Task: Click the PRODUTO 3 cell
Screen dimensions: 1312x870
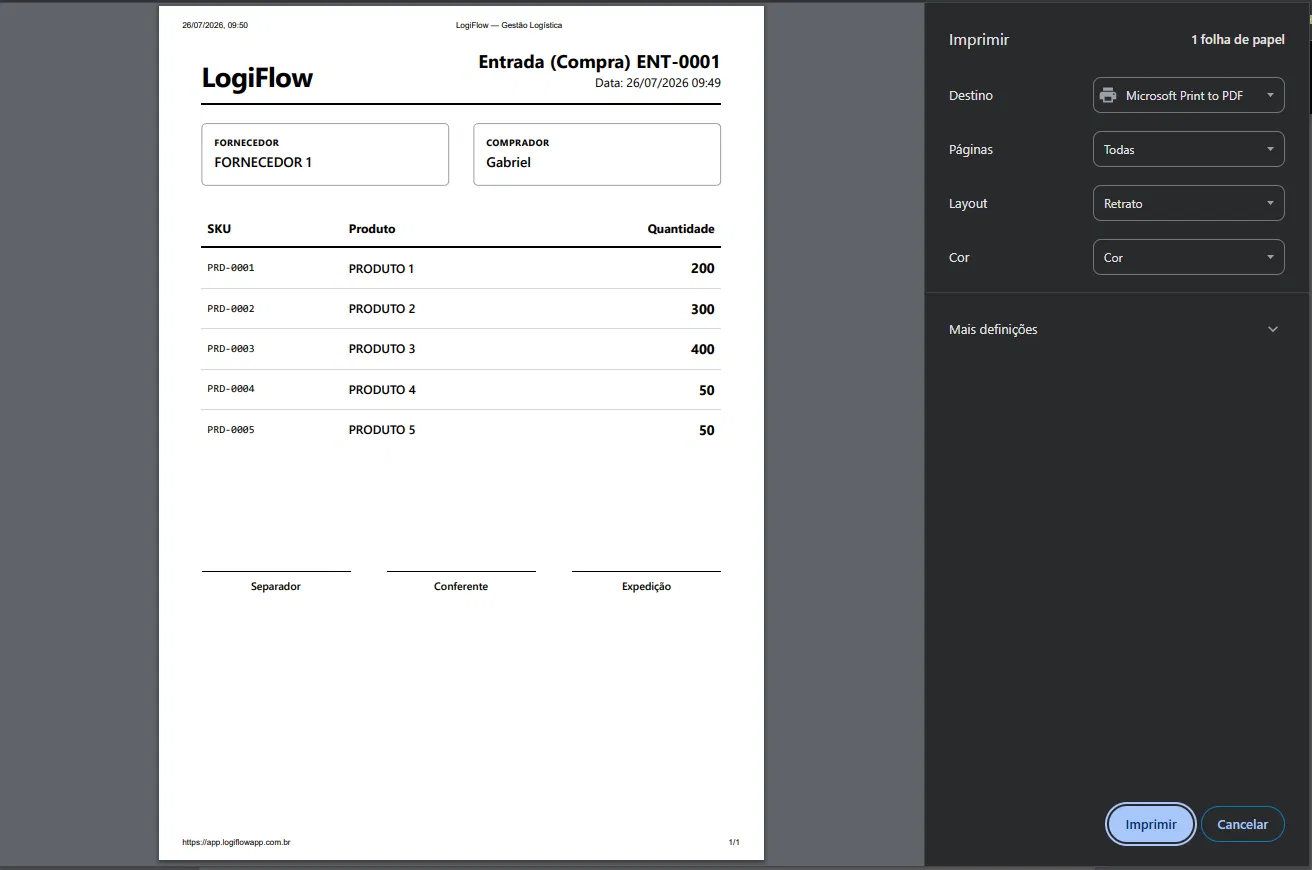Action: [x=382, y=349]
